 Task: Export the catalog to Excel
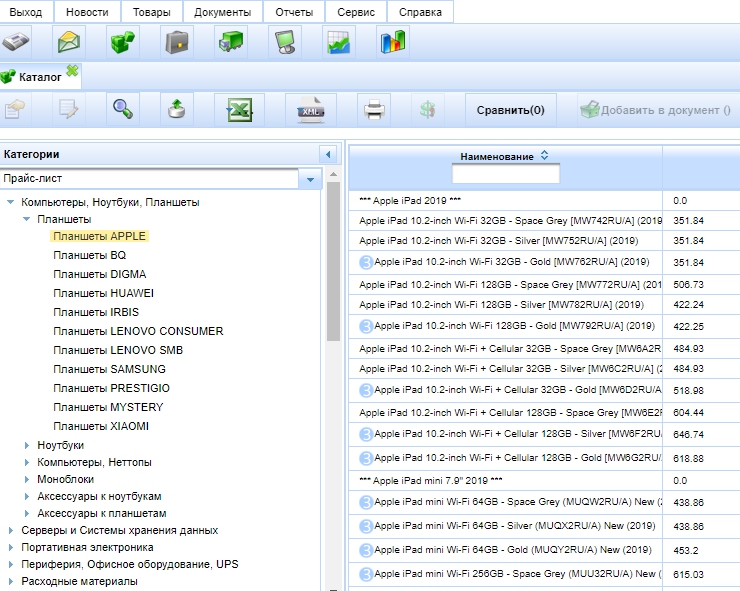(239, 110)
